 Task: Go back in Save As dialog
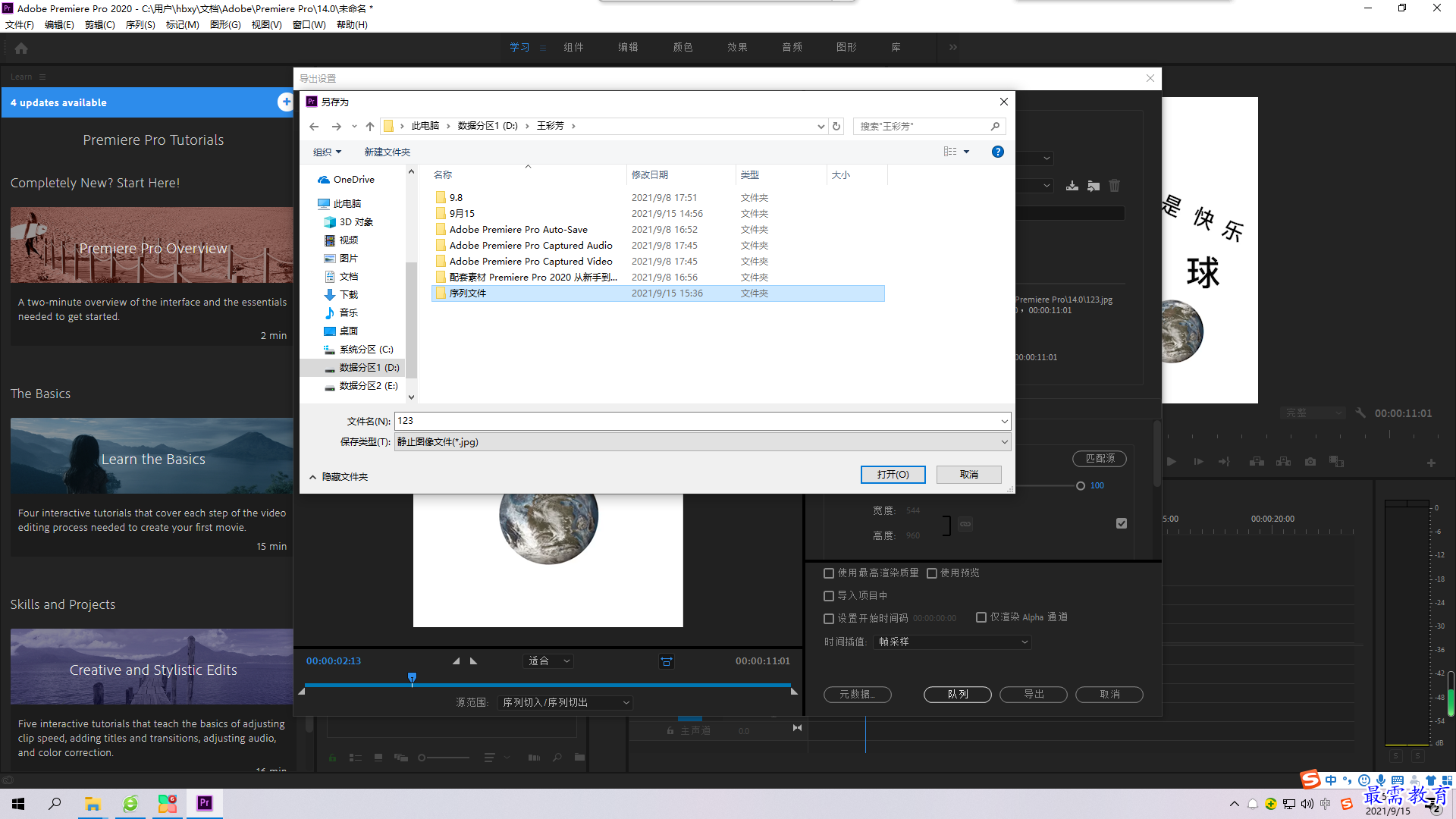point(314,127)
